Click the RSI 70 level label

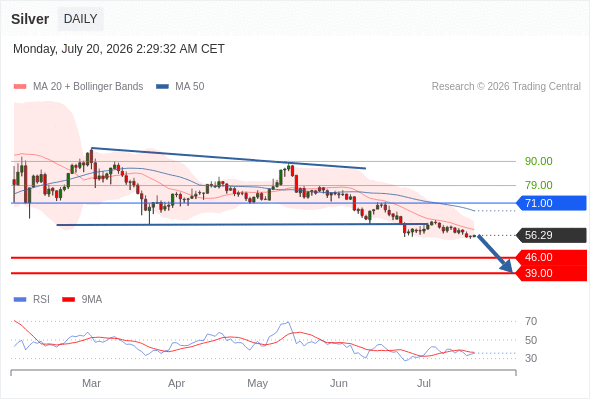531,321
